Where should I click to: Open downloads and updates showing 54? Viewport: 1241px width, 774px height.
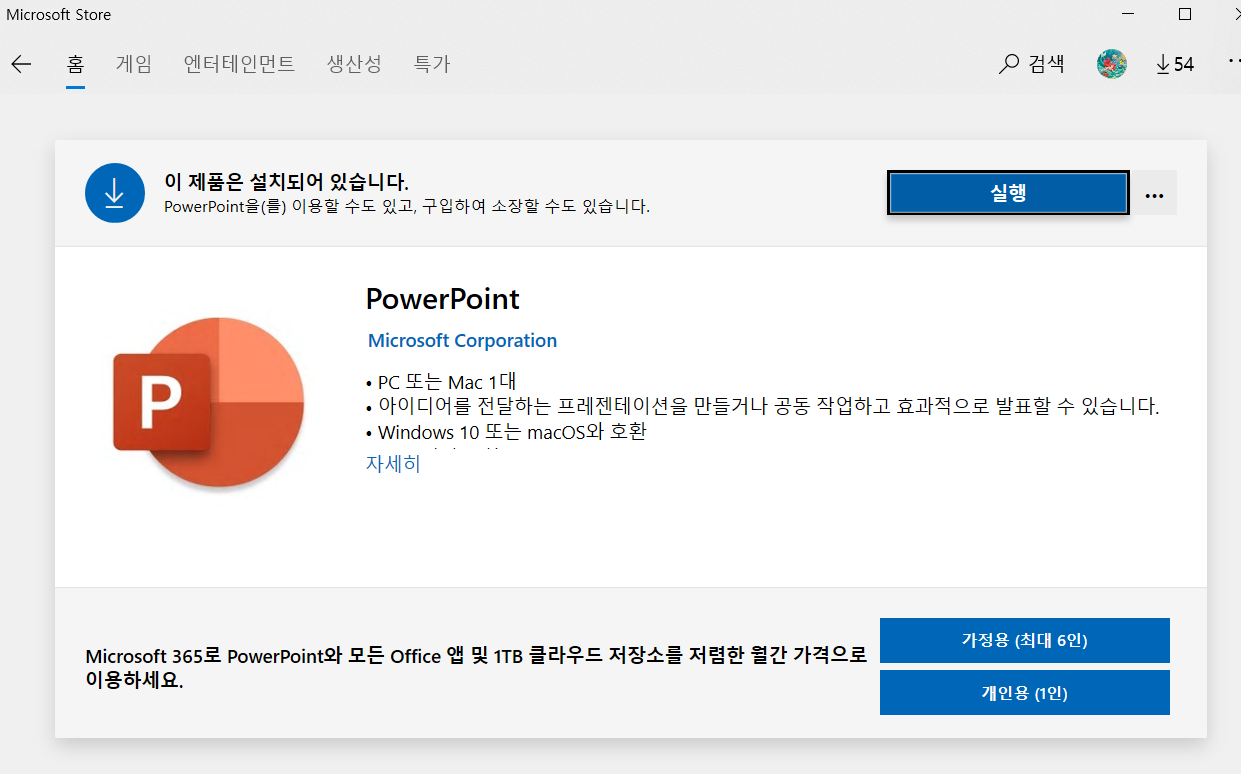pos(1174,64)
